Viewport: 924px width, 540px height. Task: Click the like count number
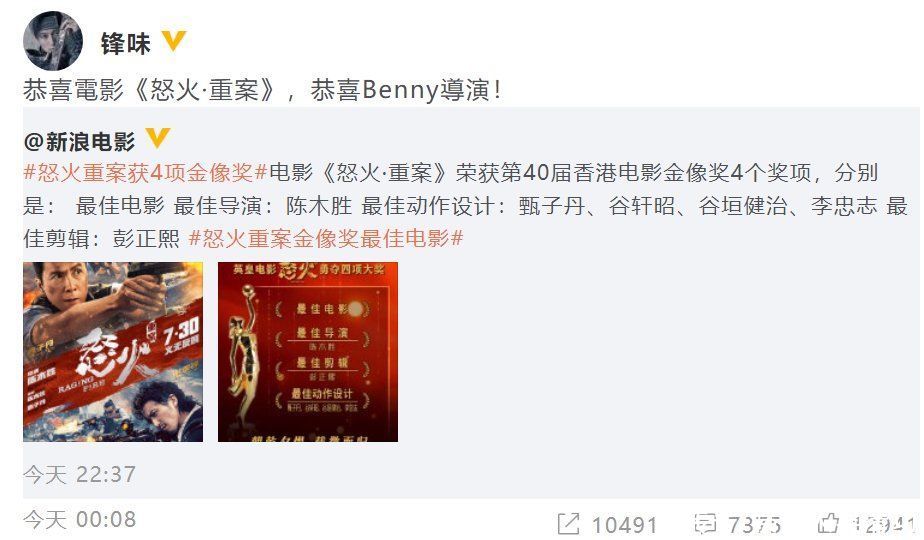point(883,524)
